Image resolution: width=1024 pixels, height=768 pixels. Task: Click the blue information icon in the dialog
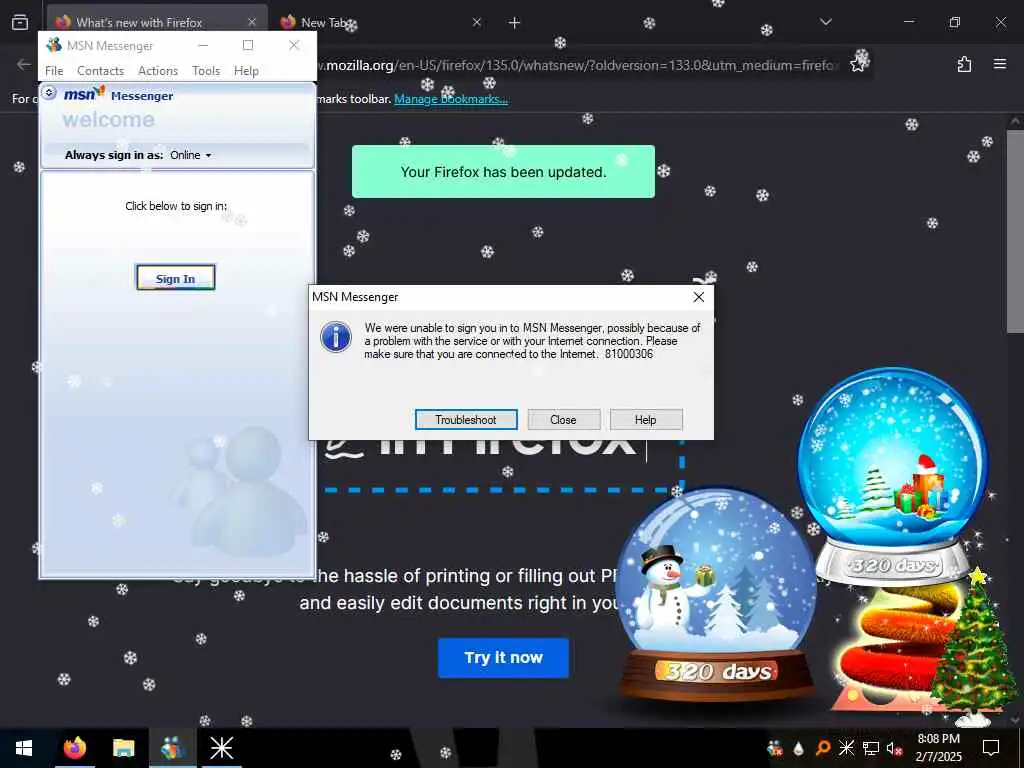[336, 336]
